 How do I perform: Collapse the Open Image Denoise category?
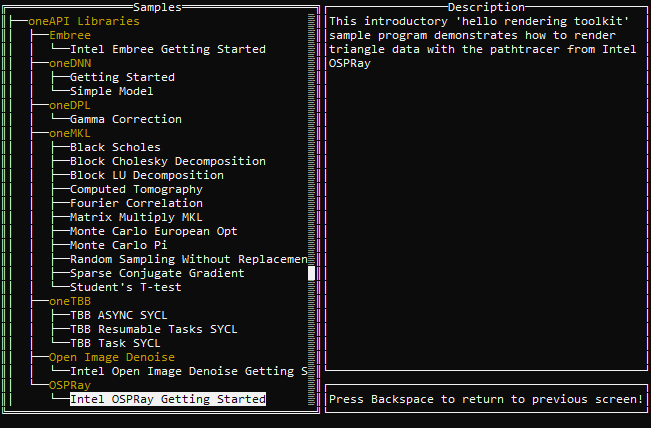pos(112,357)
